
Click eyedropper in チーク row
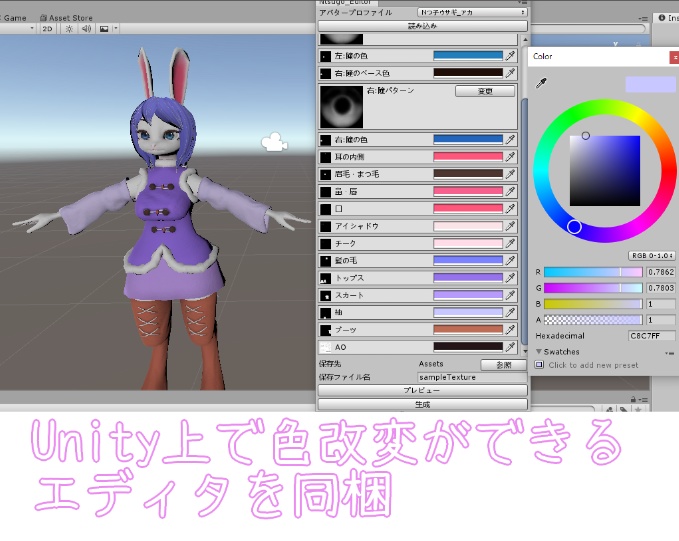click(x=511, y=243)
